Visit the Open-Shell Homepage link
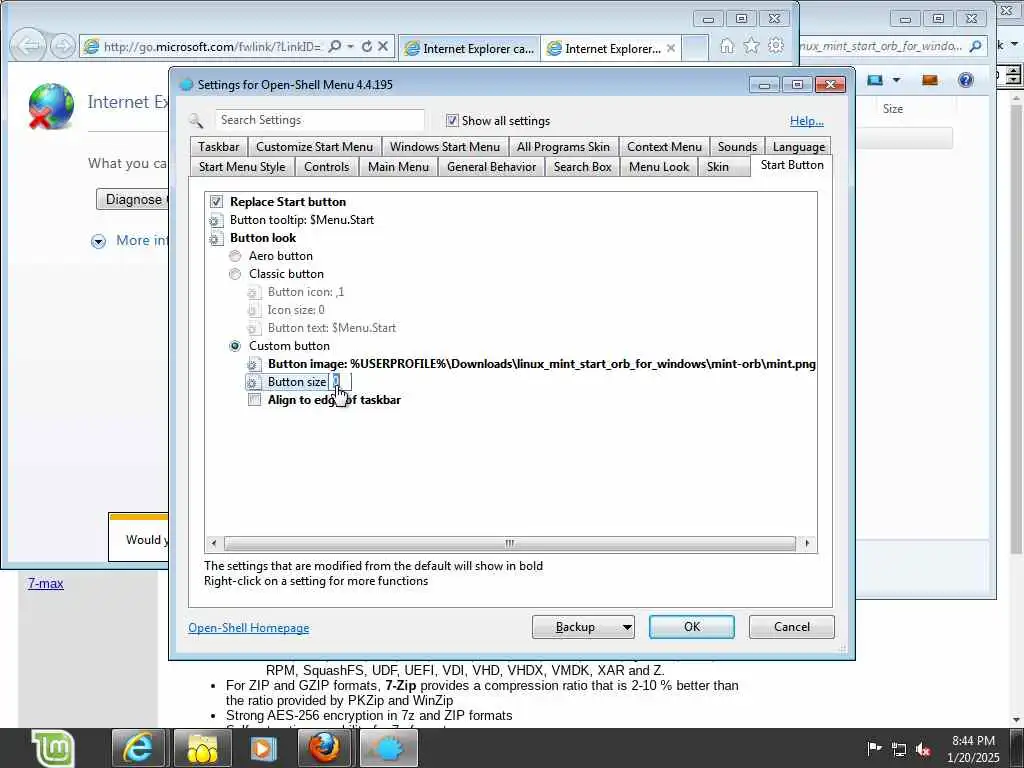Image resolution: width=1024 pixels, height=768 pixels. point(249,628)
